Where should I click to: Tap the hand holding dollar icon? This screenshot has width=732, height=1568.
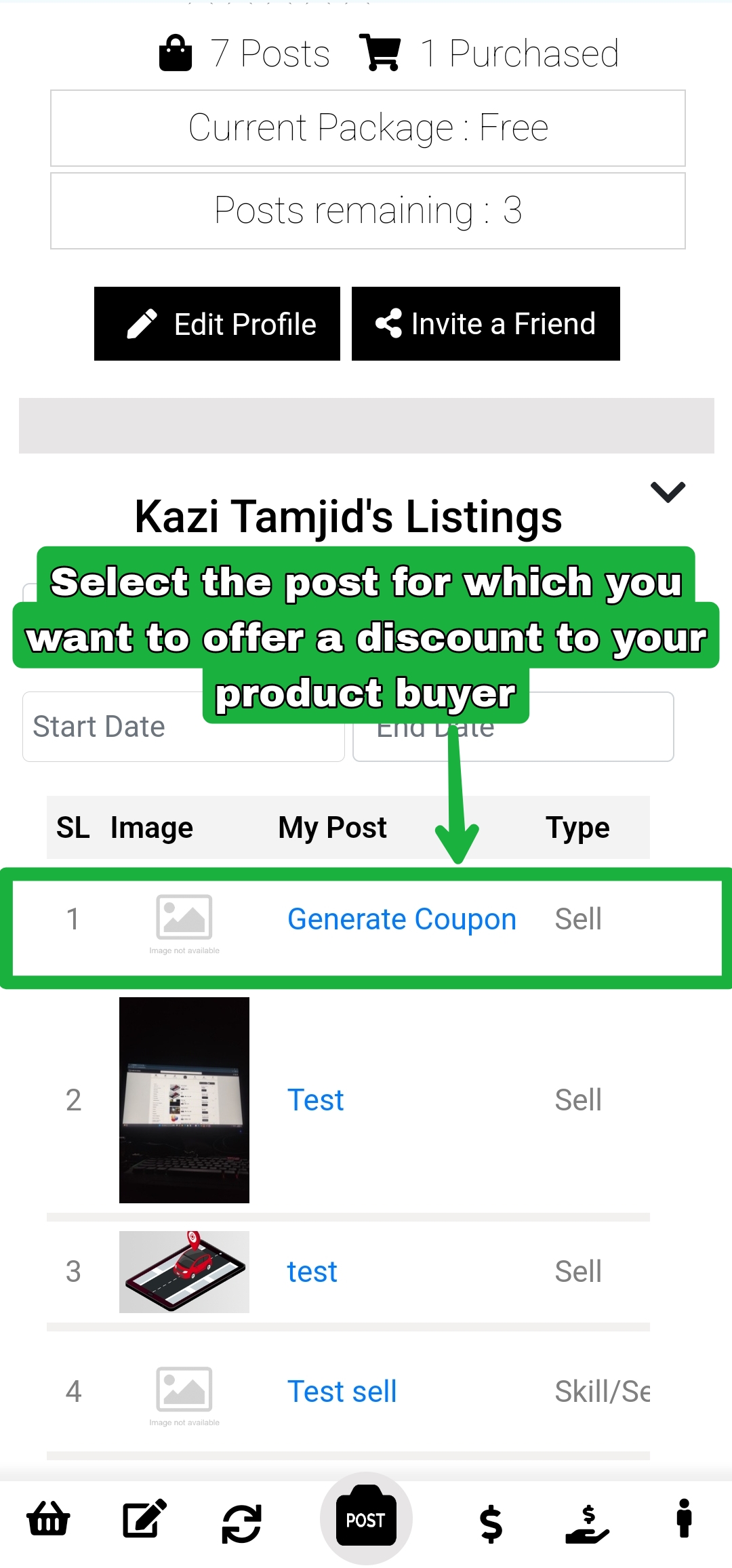[587, 1523]
